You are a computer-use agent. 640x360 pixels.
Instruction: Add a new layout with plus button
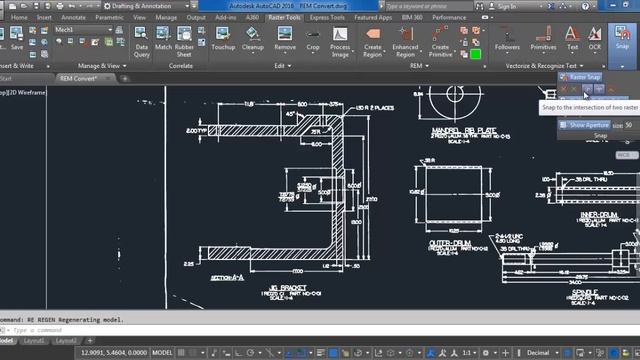pyautogui.click(x=90, y=341)
